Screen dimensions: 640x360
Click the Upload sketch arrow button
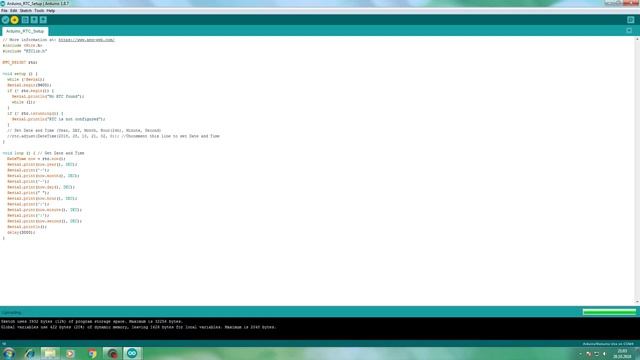[x=15, y=20]
